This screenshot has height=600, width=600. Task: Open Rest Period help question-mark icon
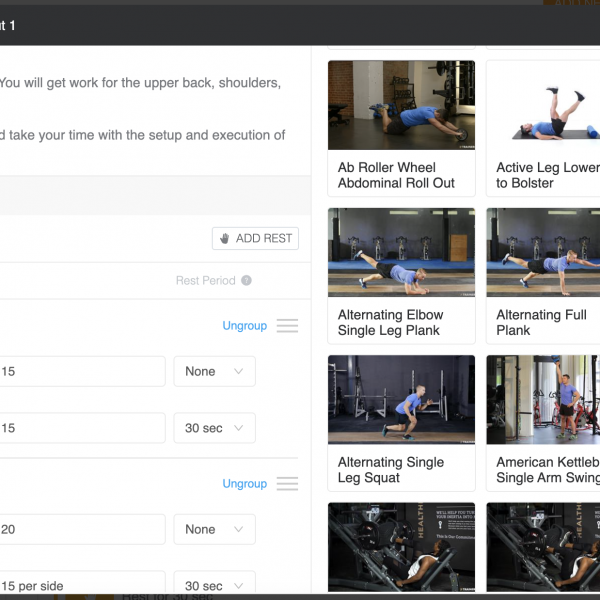click(246, 280)
